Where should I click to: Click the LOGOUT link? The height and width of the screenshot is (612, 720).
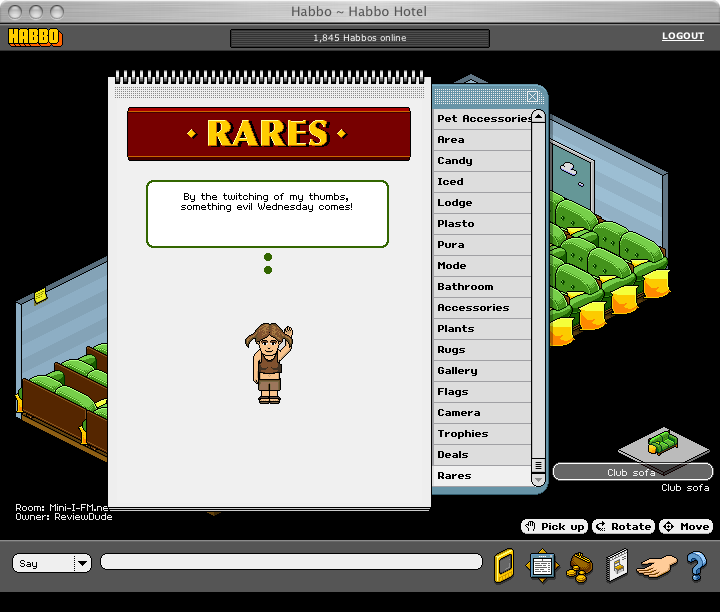[x=683, y=36]
